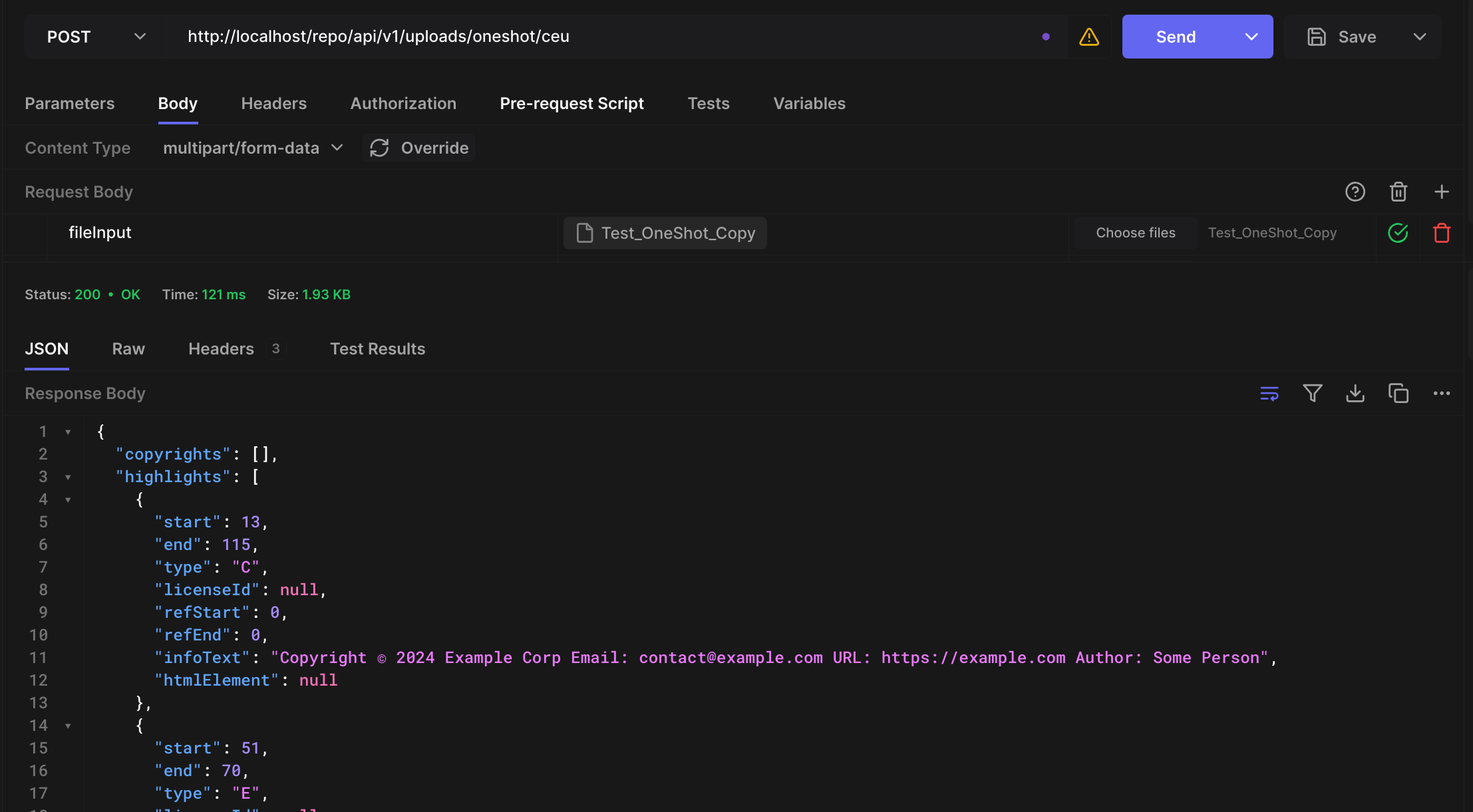Click the "htmlElement" key on line 12
This screenshot has width=1473, height=812.
(217, 680)
